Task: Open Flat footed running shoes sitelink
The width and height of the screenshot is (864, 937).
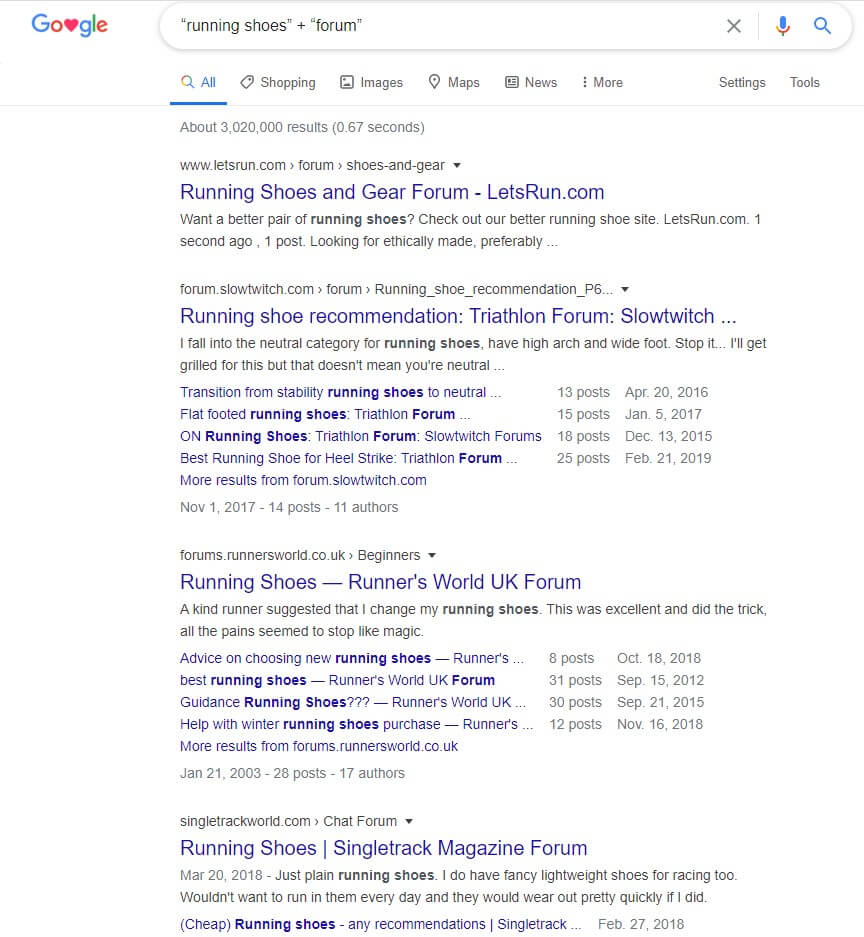Action: [325, 414]
